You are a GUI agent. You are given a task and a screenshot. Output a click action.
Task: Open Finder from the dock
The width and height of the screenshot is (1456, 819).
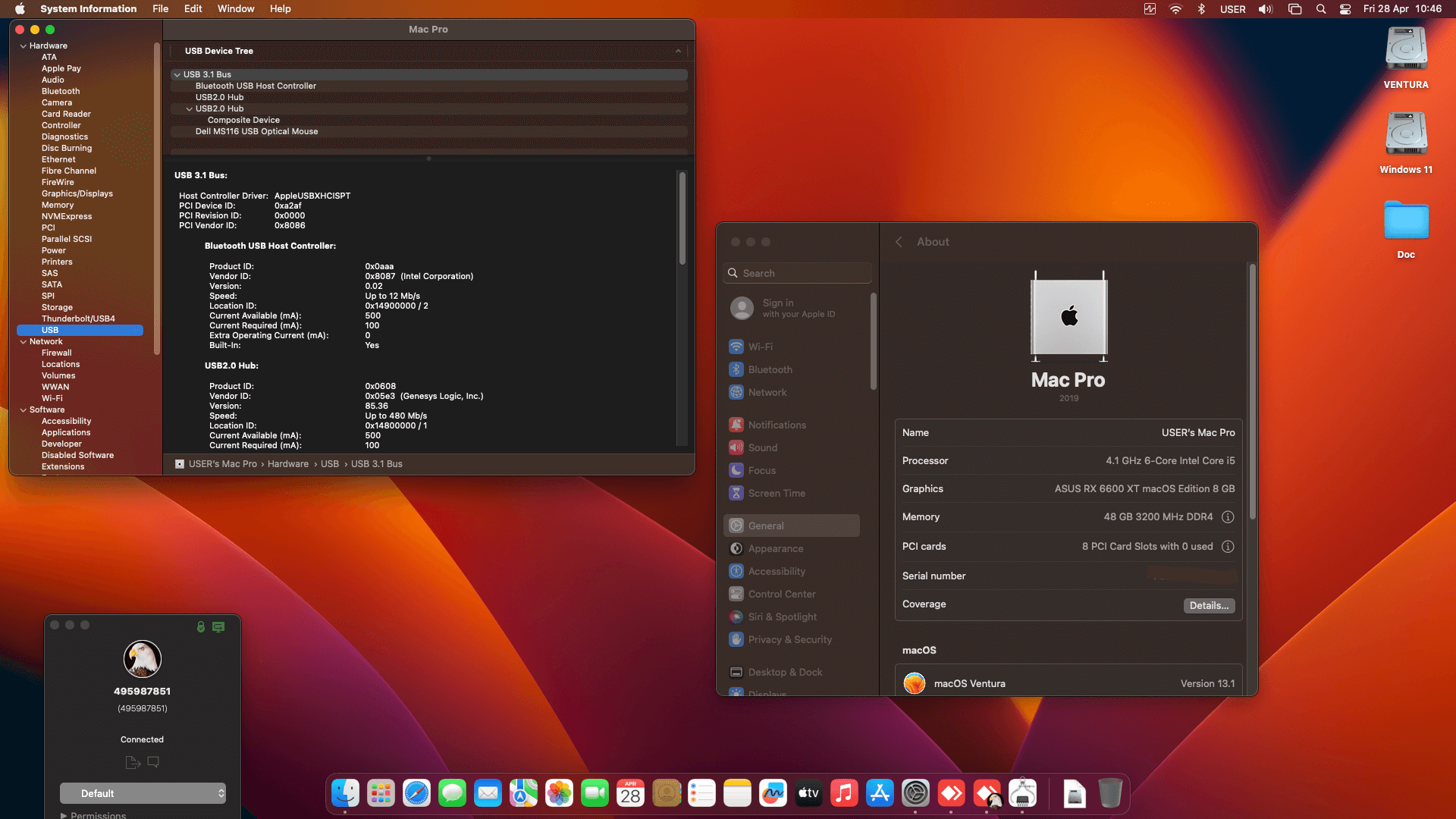pos(345,793)
